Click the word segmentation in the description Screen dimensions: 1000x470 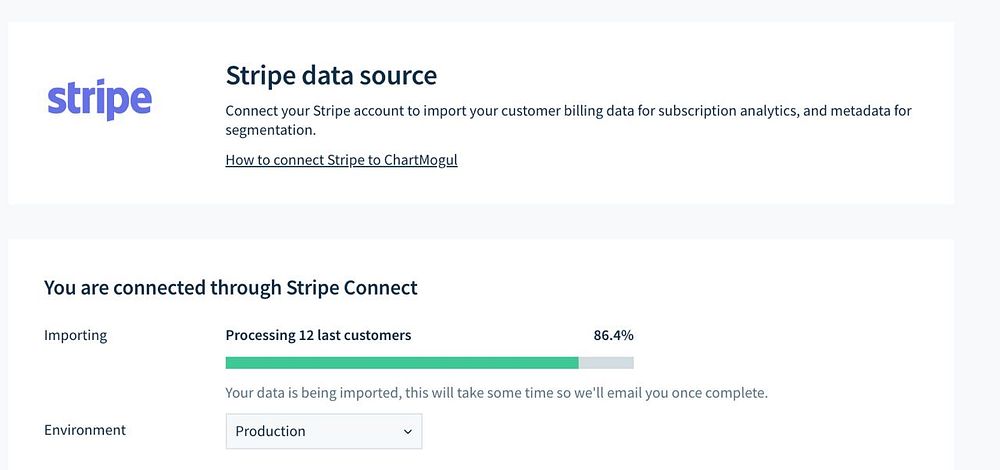tap(269, 130)
